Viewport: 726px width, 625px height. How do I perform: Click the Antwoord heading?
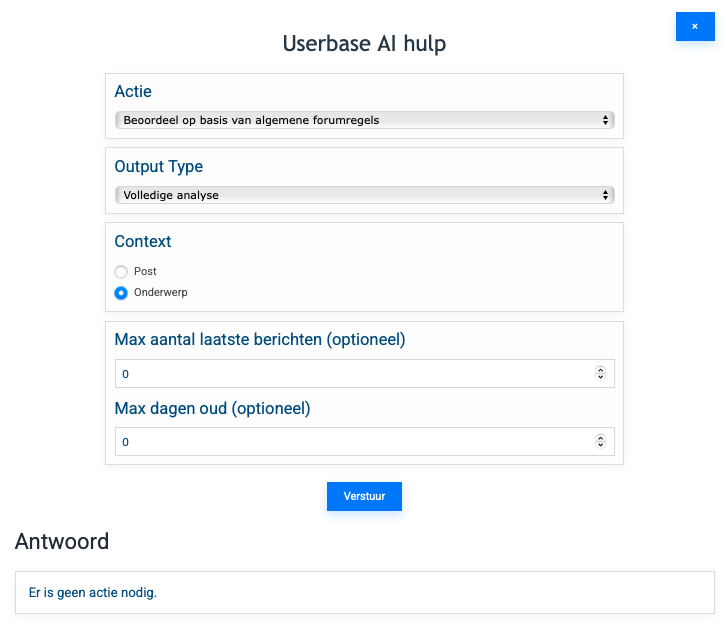[62, 541]
